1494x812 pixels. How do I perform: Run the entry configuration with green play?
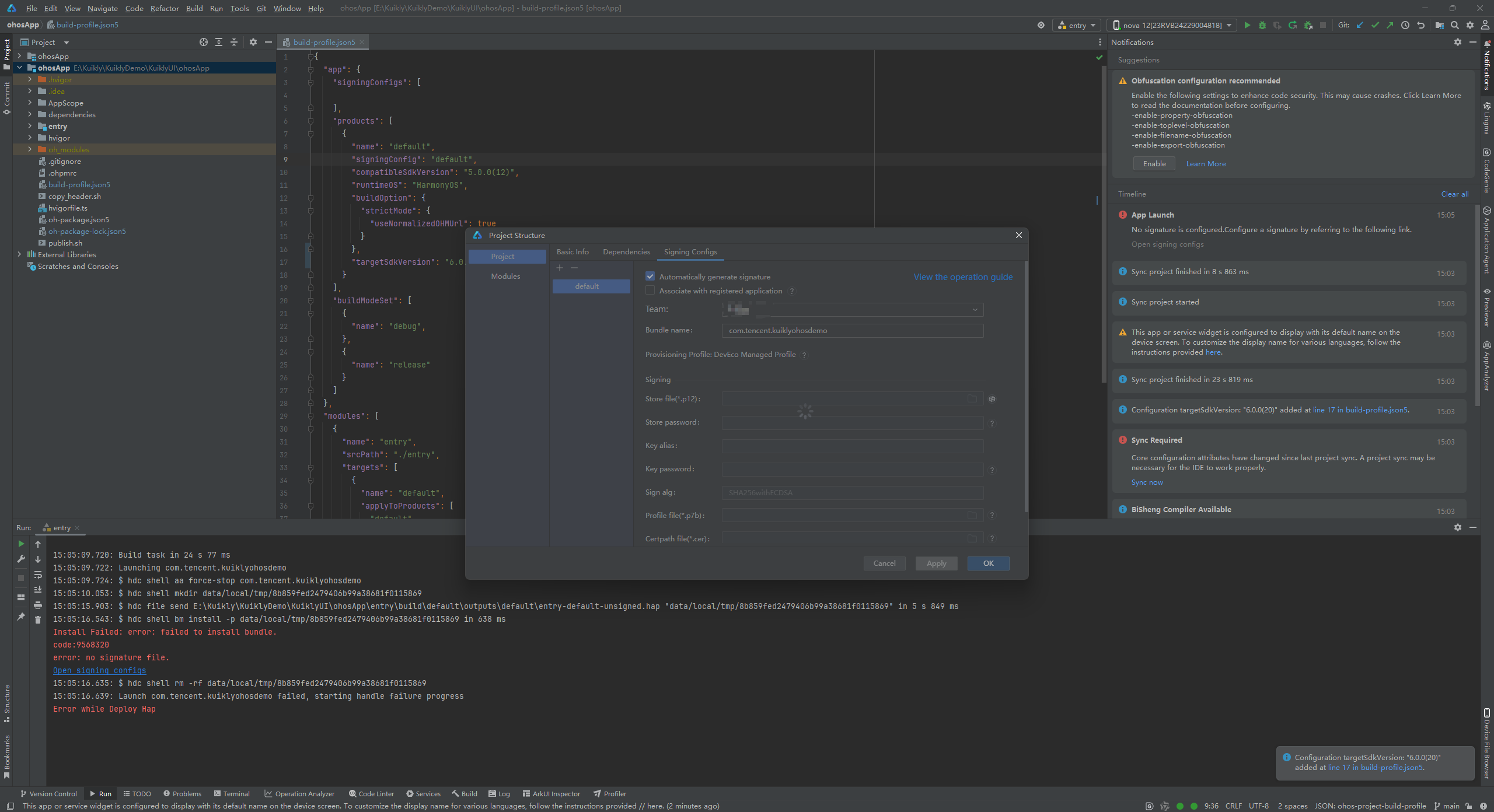1247,25
